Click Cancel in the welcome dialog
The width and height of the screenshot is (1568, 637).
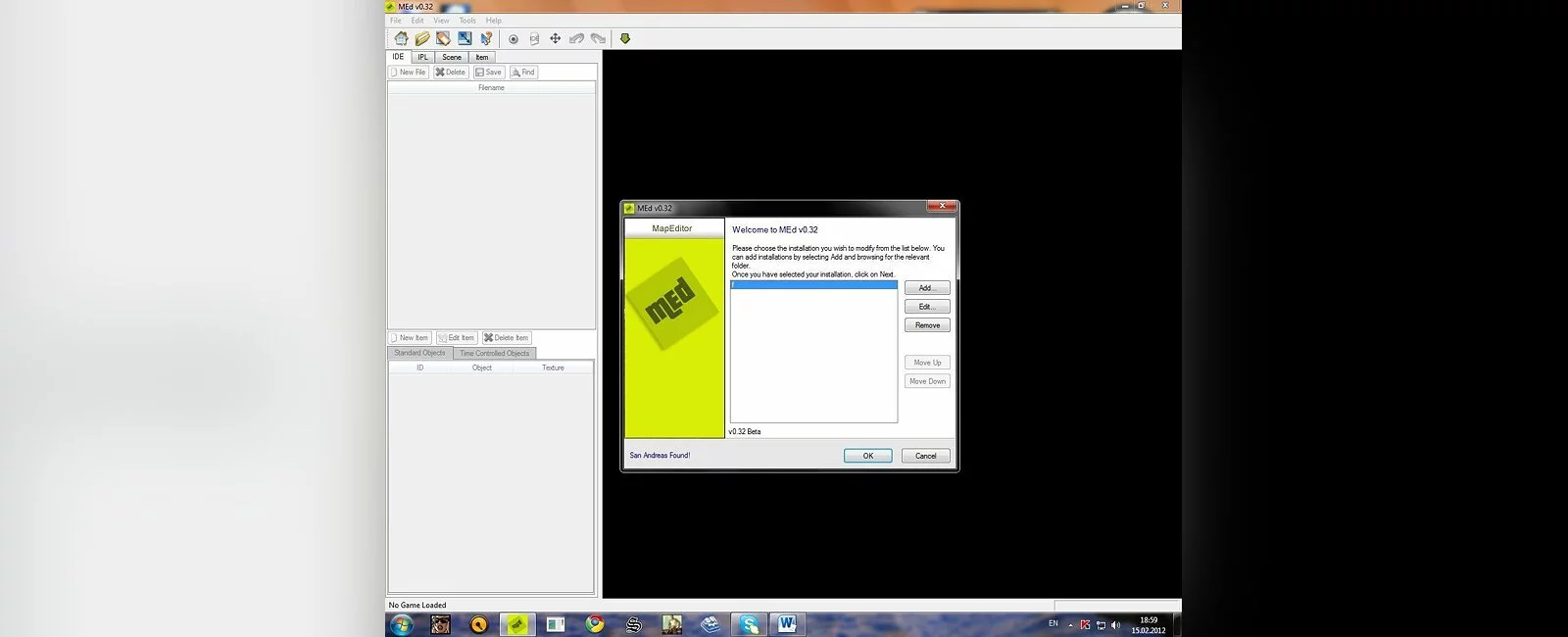(x=926, y=456)
